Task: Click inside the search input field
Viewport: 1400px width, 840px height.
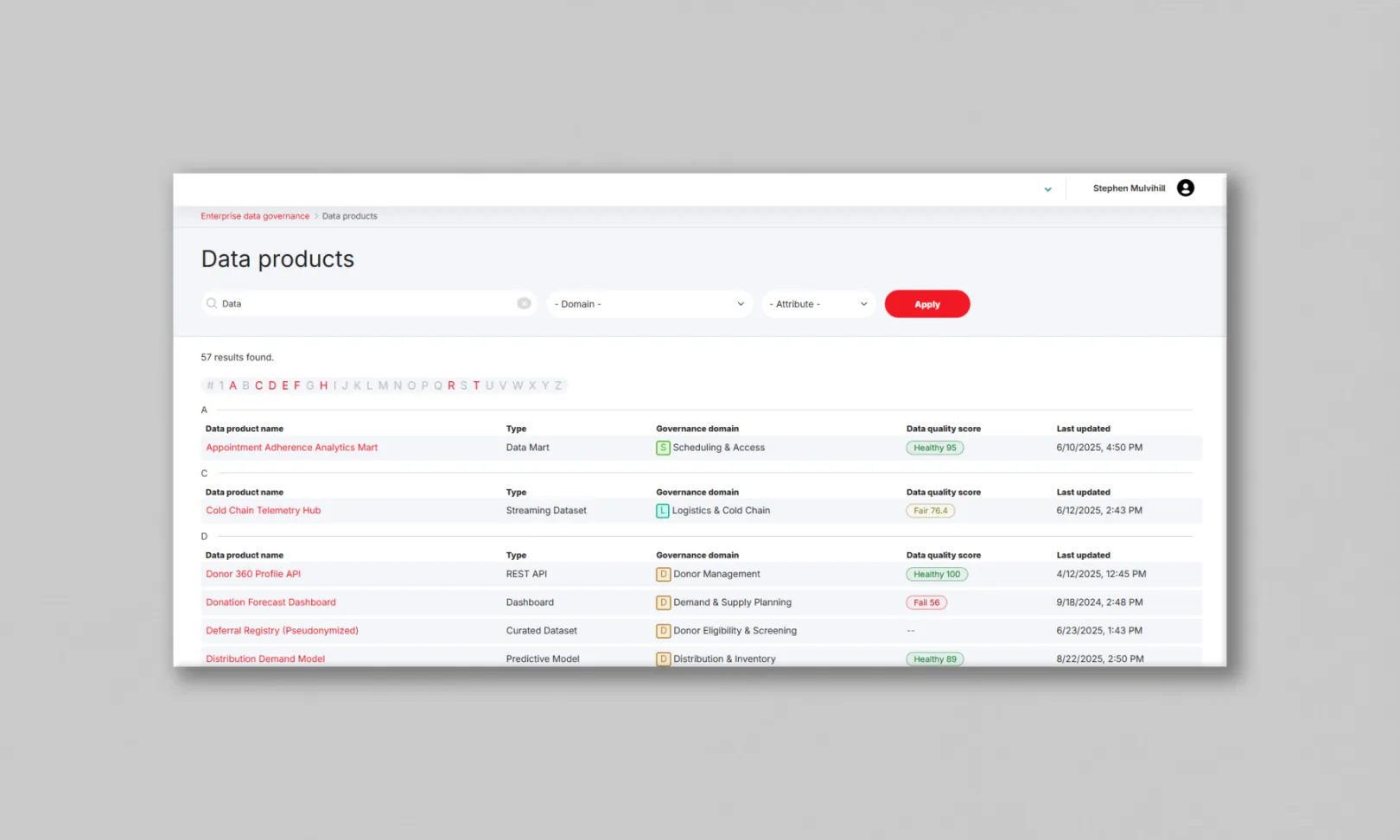Action: pyautogui.click(x=346, y=302)
